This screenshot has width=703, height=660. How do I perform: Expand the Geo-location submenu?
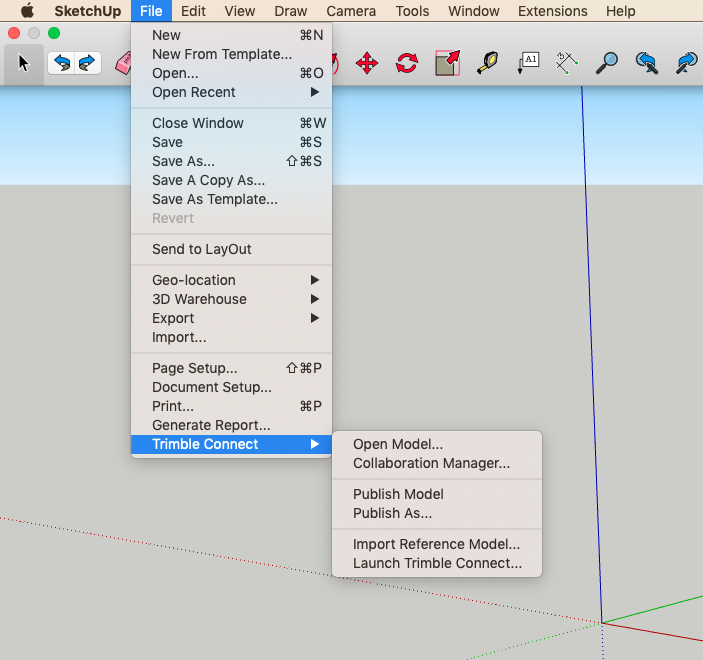231,280
